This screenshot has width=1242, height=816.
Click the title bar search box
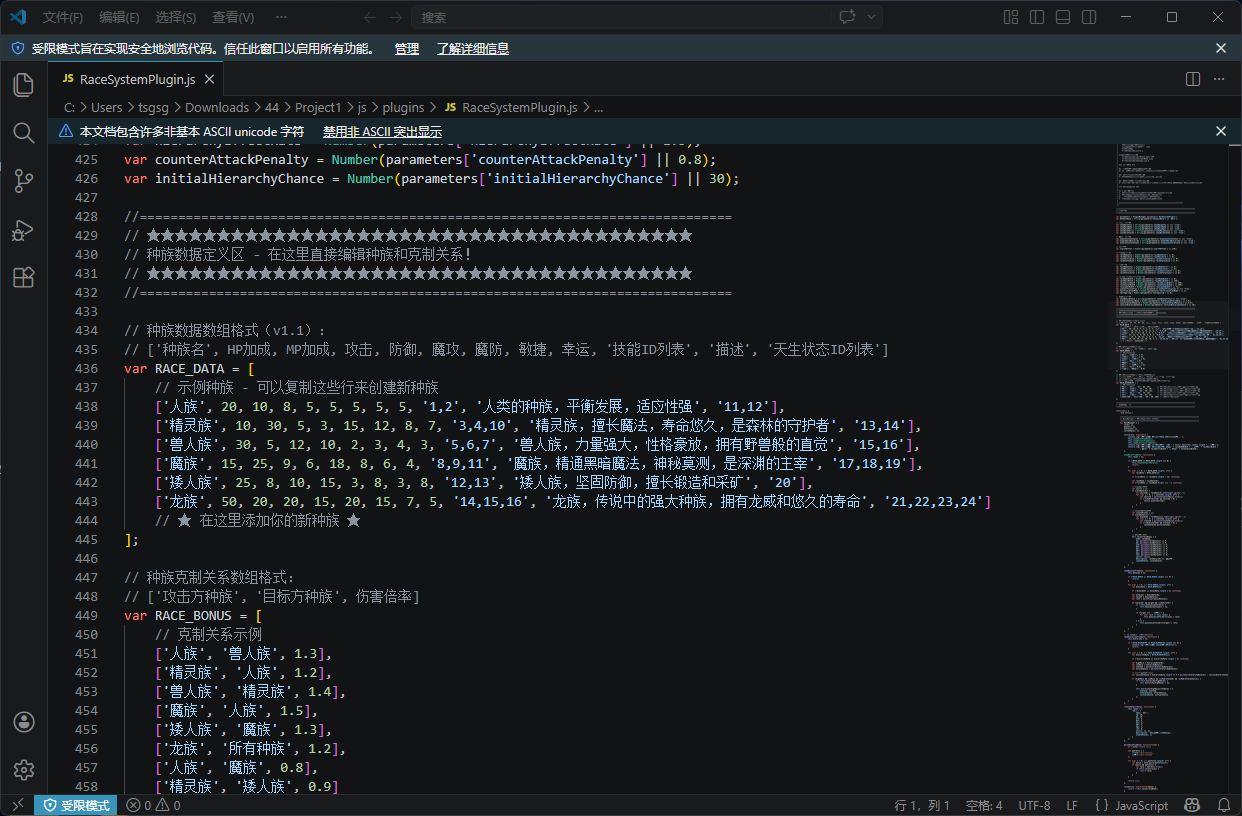(x=621, y=17)
